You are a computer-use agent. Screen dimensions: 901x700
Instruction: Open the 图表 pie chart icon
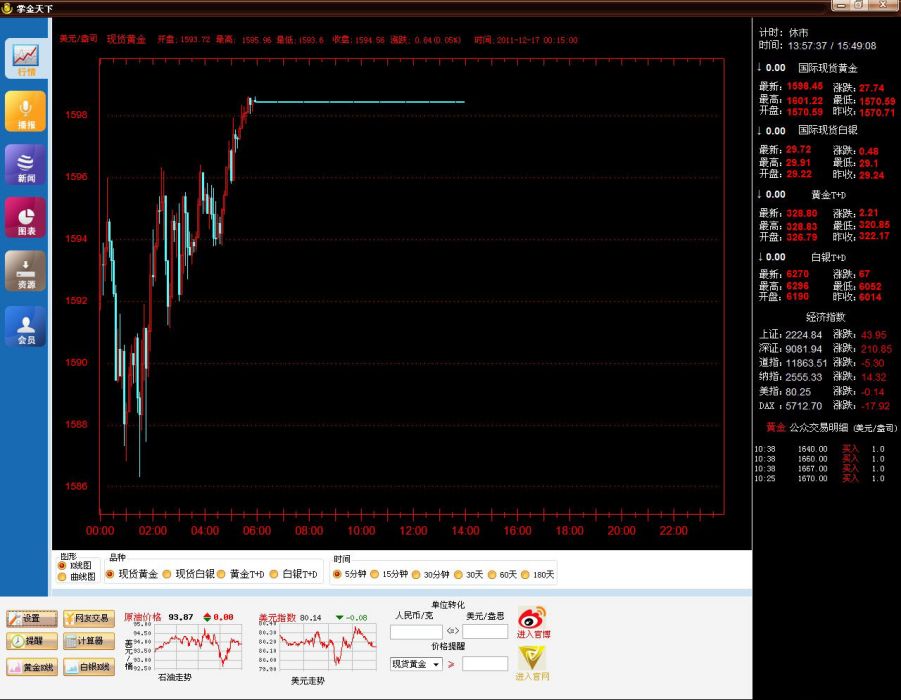(x=26, y=217)
